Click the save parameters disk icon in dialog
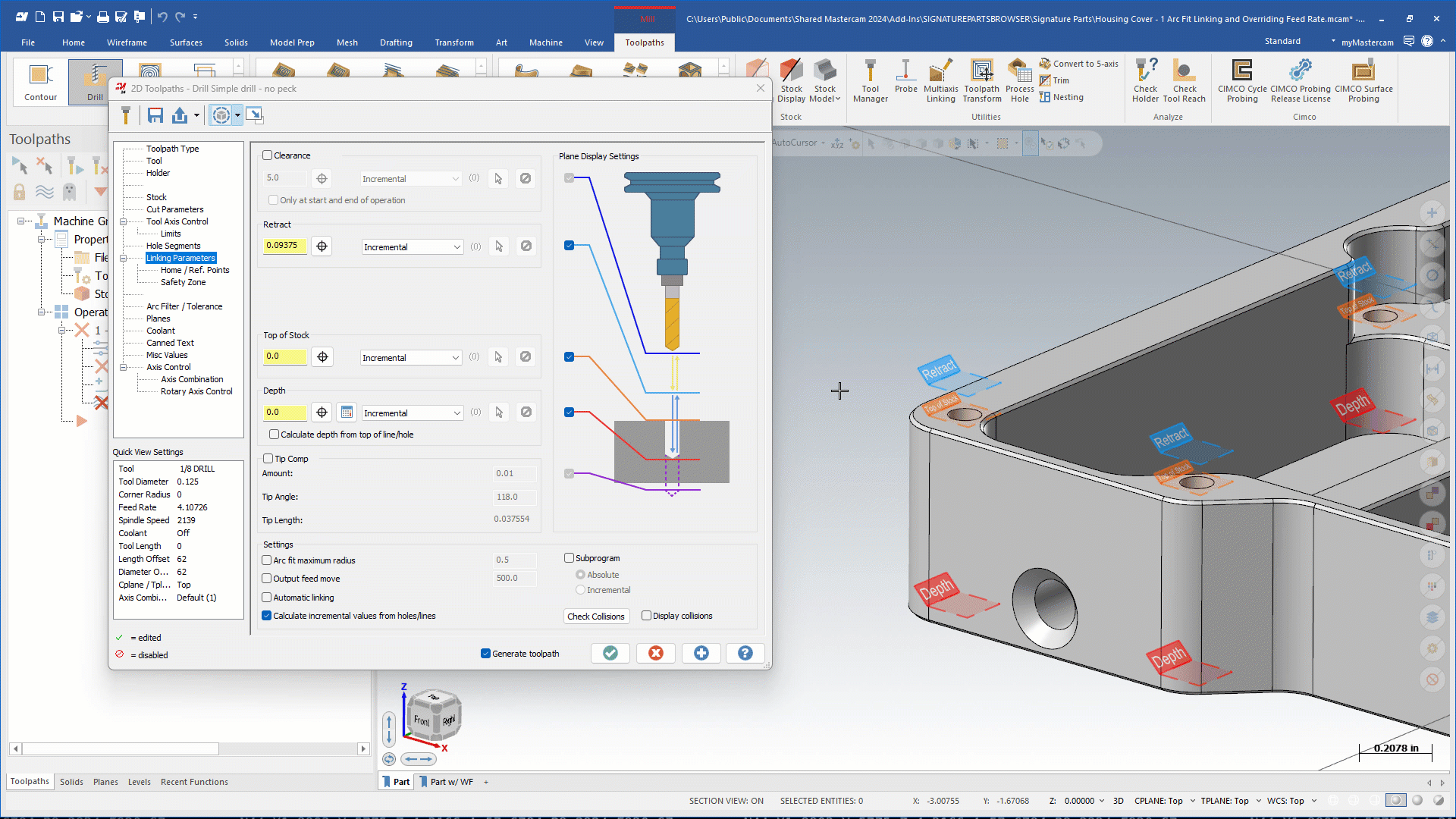 click(155, 115)
